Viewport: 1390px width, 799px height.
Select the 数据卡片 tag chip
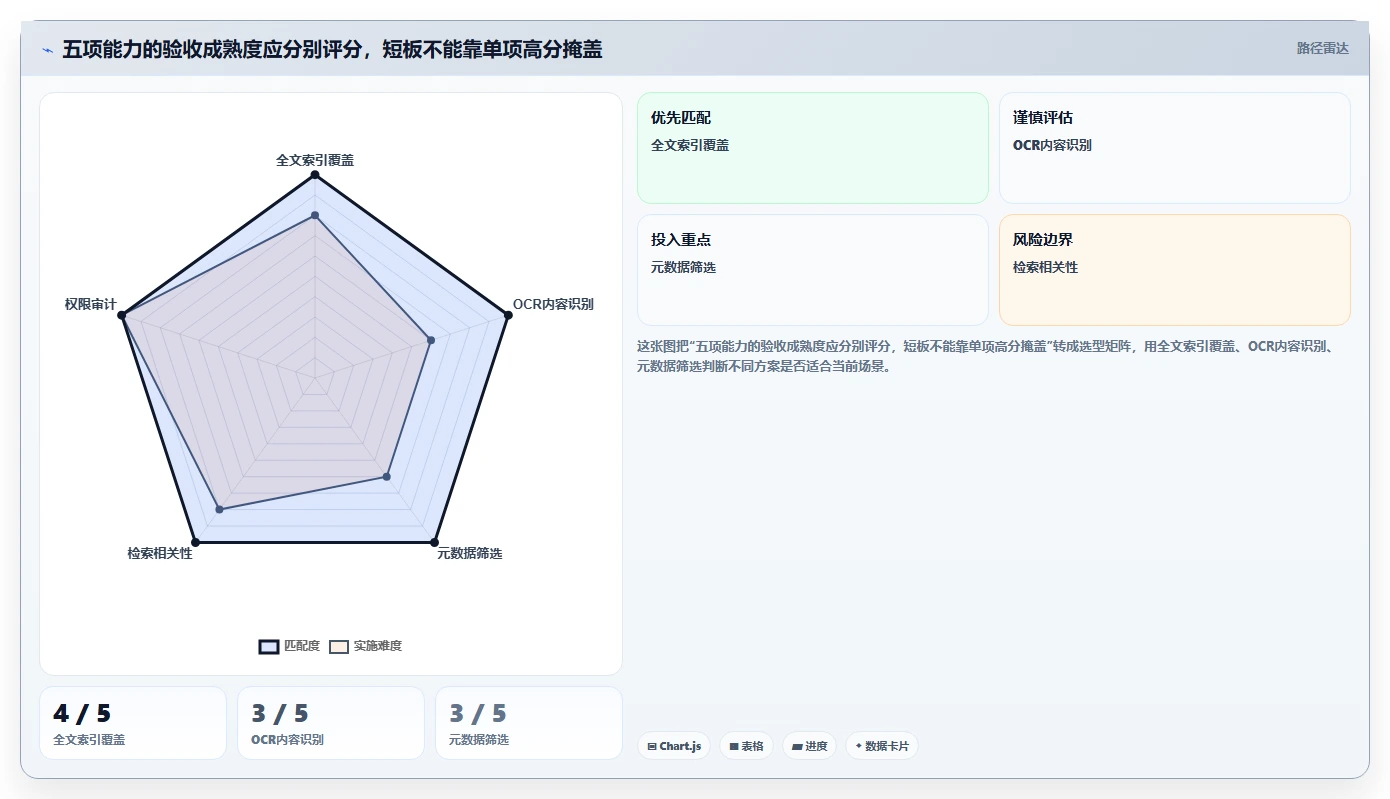pyautogui.click(x=881, y=746)
